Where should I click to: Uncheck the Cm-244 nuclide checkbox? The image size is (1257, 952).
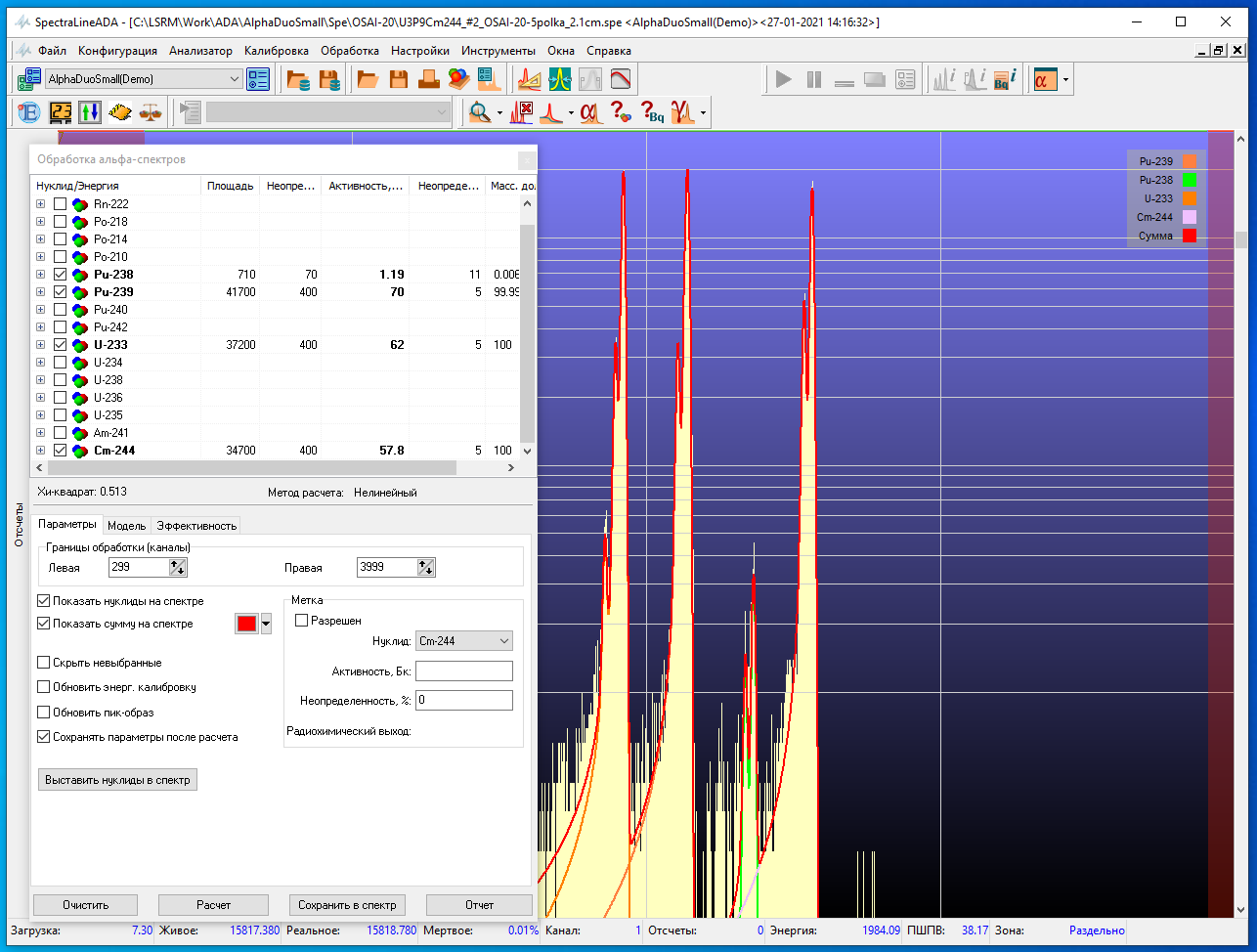[61, 451]
